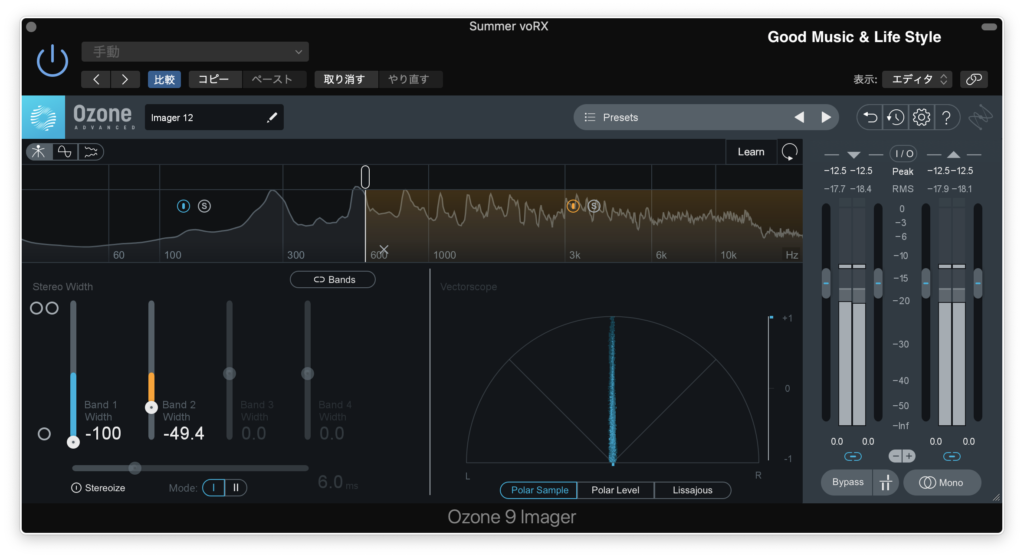Click the Band 4 Width slider
The image size is (1024, 558).
308,370
